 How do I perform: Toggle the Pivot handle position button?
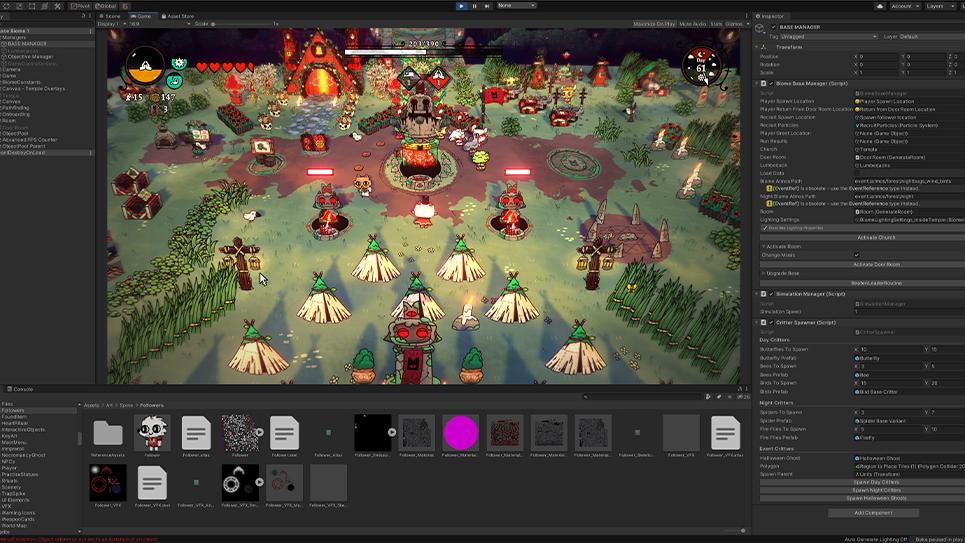tap(79, 6)
